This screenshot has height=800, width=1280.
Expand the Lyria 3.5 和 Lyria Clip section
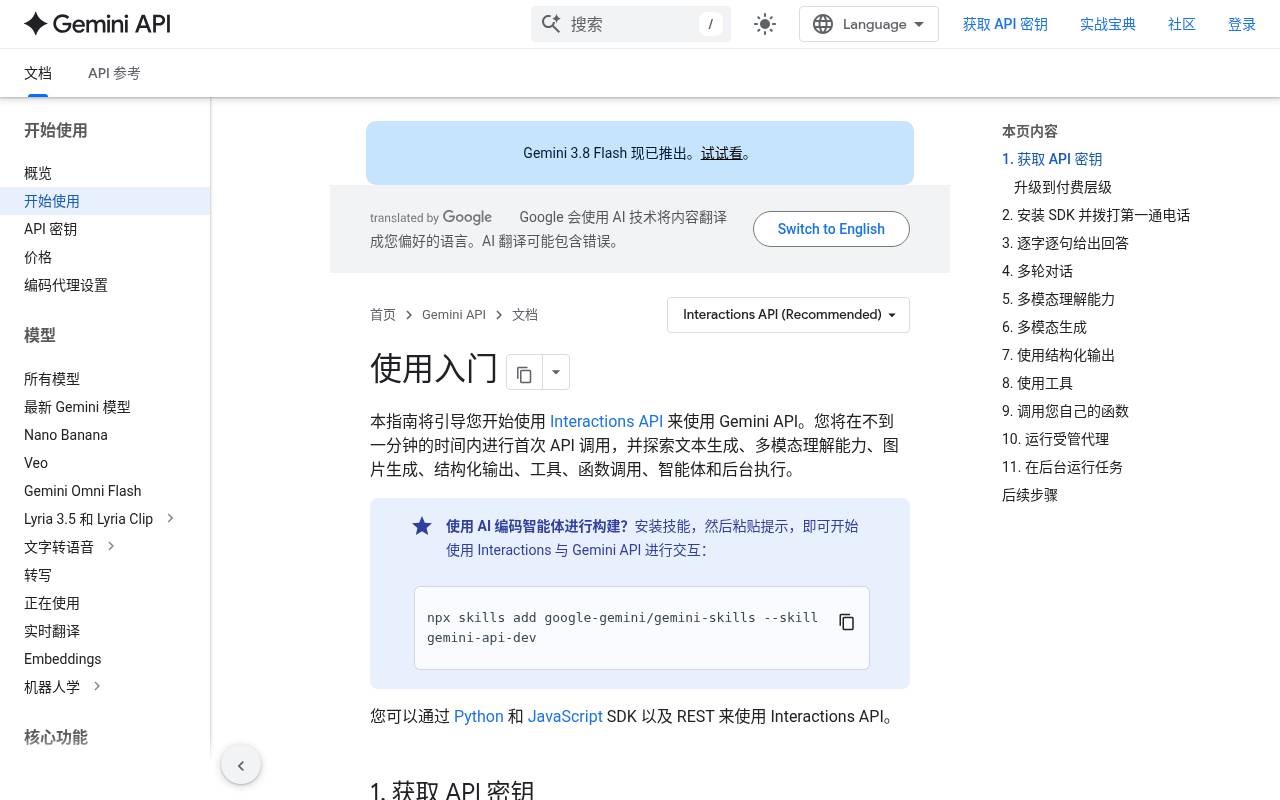170,518
